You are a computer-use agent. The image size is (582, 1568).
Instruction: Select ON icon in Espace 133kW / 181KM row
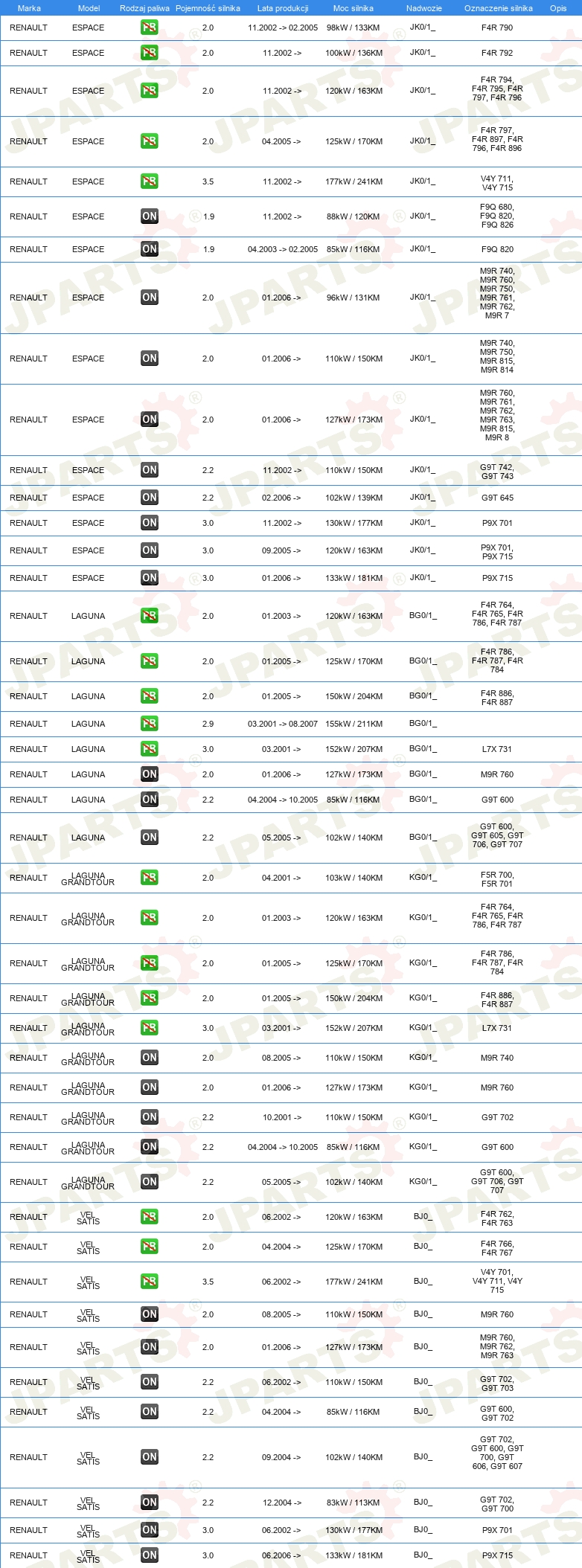(150, 578)
